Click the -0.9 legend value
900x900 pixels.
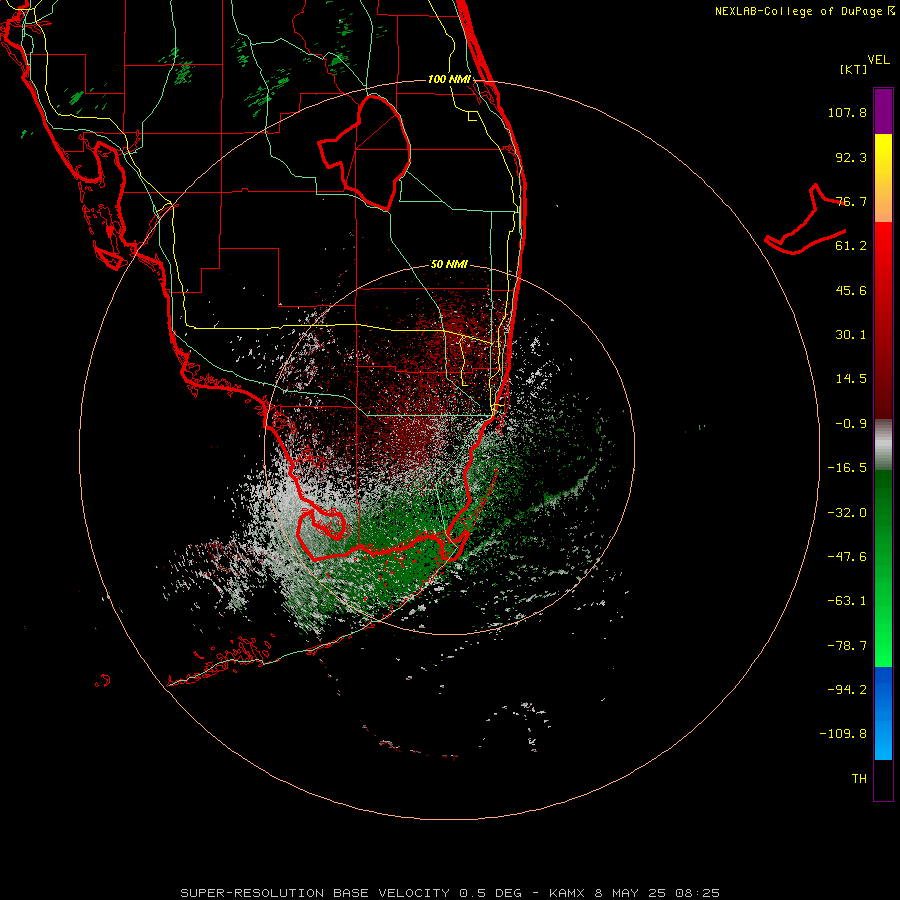tap(851, 424)
